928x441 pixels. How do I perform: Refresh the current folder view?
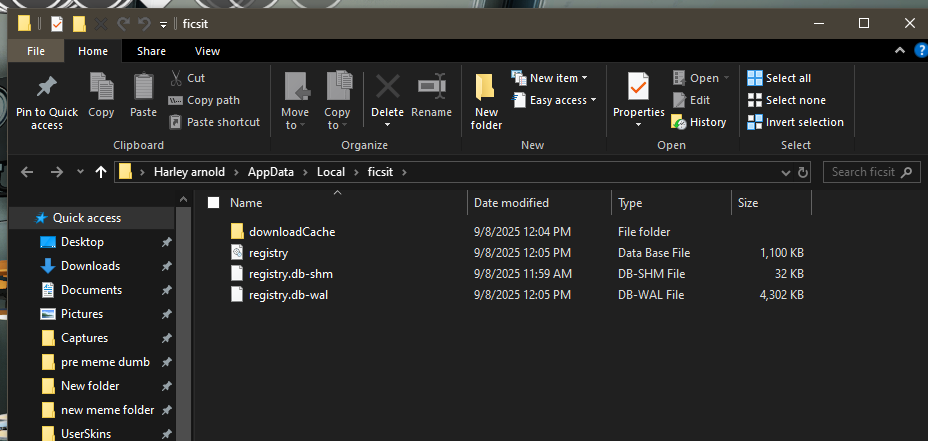tap(803, 173)
